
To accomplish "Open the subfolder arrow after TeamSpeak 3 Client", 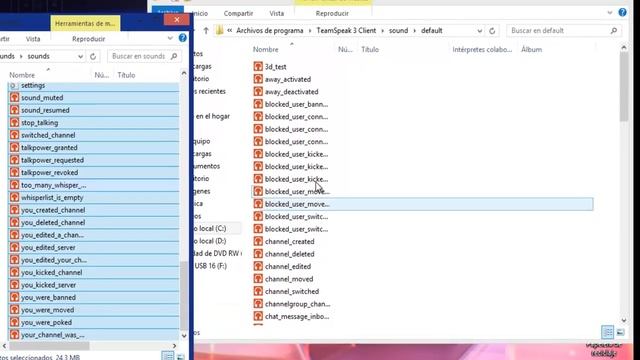I will pos(383,31).
